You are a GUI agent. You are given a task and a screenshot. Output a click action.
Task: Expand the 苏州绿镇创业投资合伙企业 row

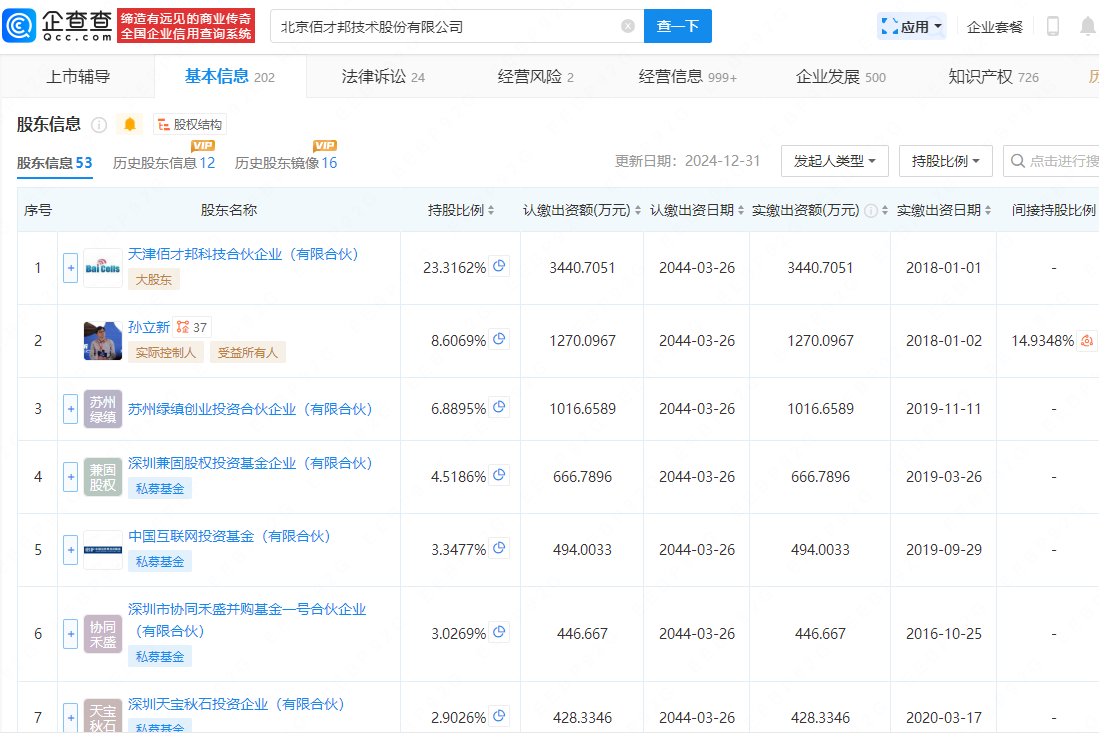coord(70,409)
